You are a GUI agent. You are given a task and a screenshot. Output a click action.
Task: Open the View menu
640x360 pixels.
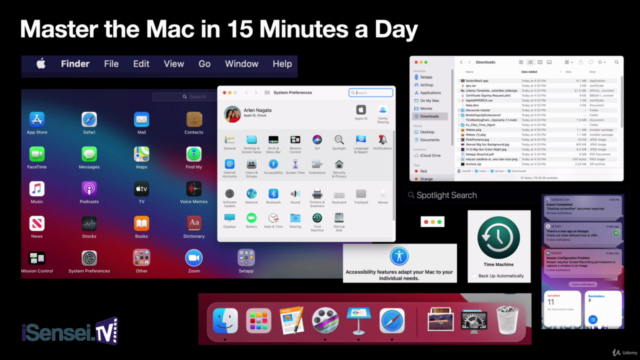pos(174,64)
